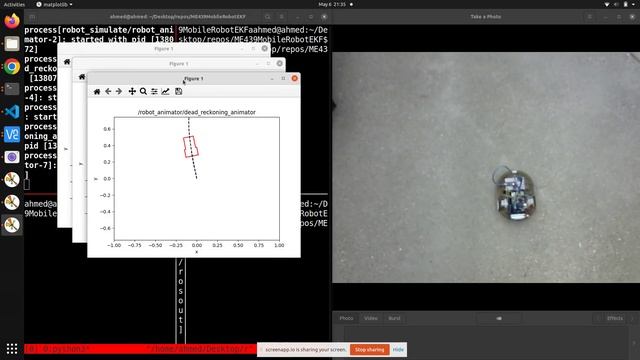Close the middle Figure 1 window

click(x=280, y=63)
